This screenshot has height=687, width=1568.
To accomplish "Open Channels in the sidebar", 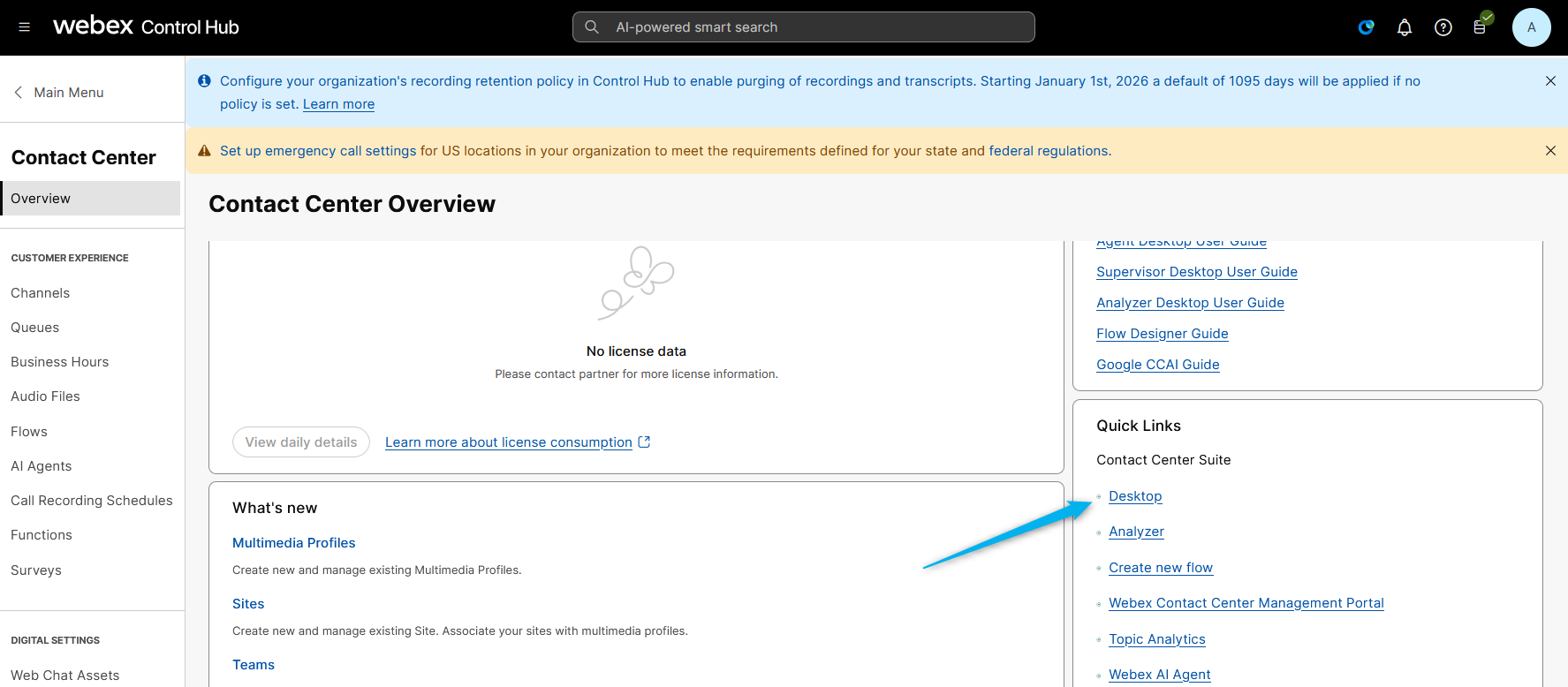I will (x=41, y=293).
